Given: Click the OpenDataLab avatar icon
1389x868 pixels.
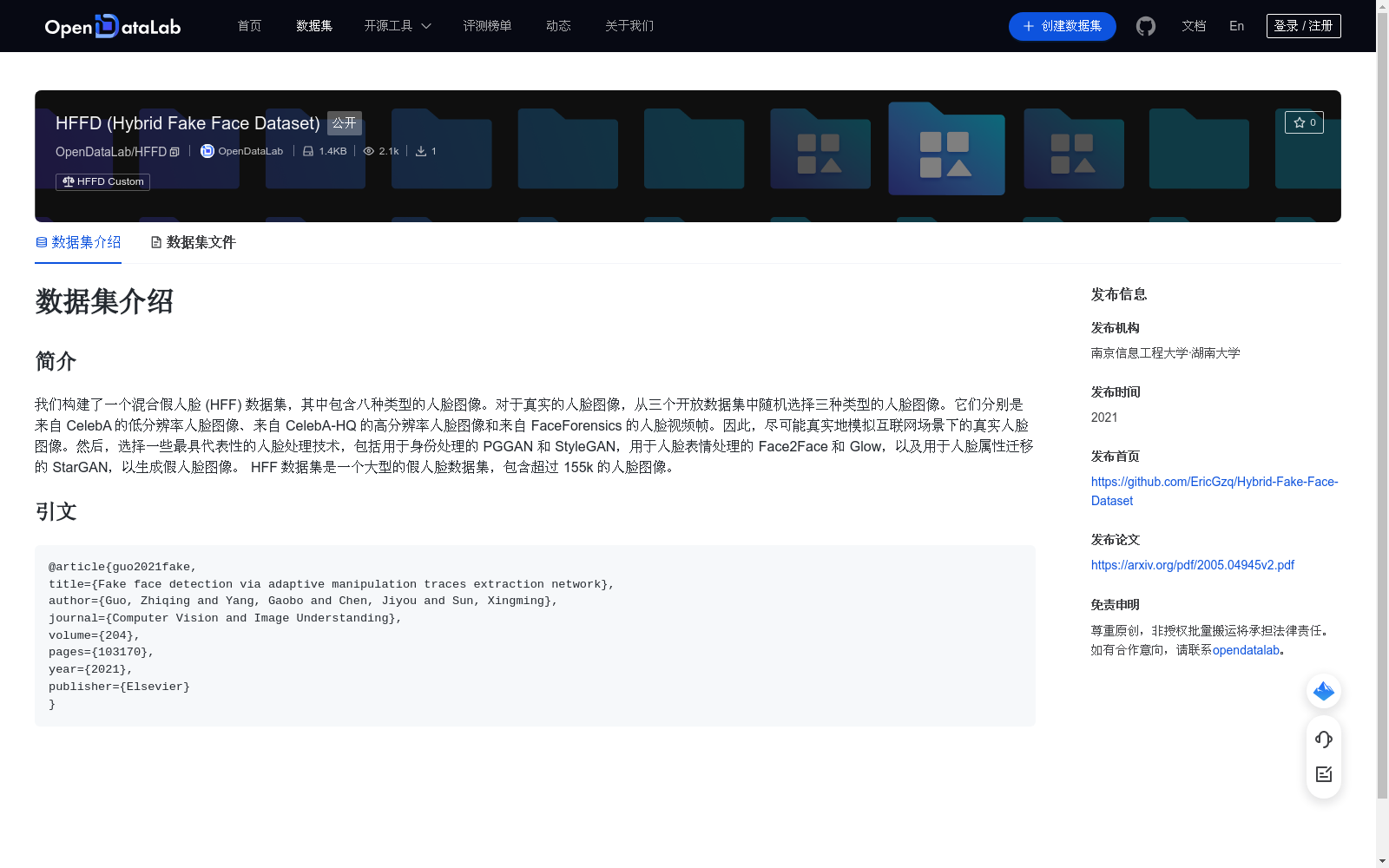Looking at the screenshot, I should click(x=207, y=151).
